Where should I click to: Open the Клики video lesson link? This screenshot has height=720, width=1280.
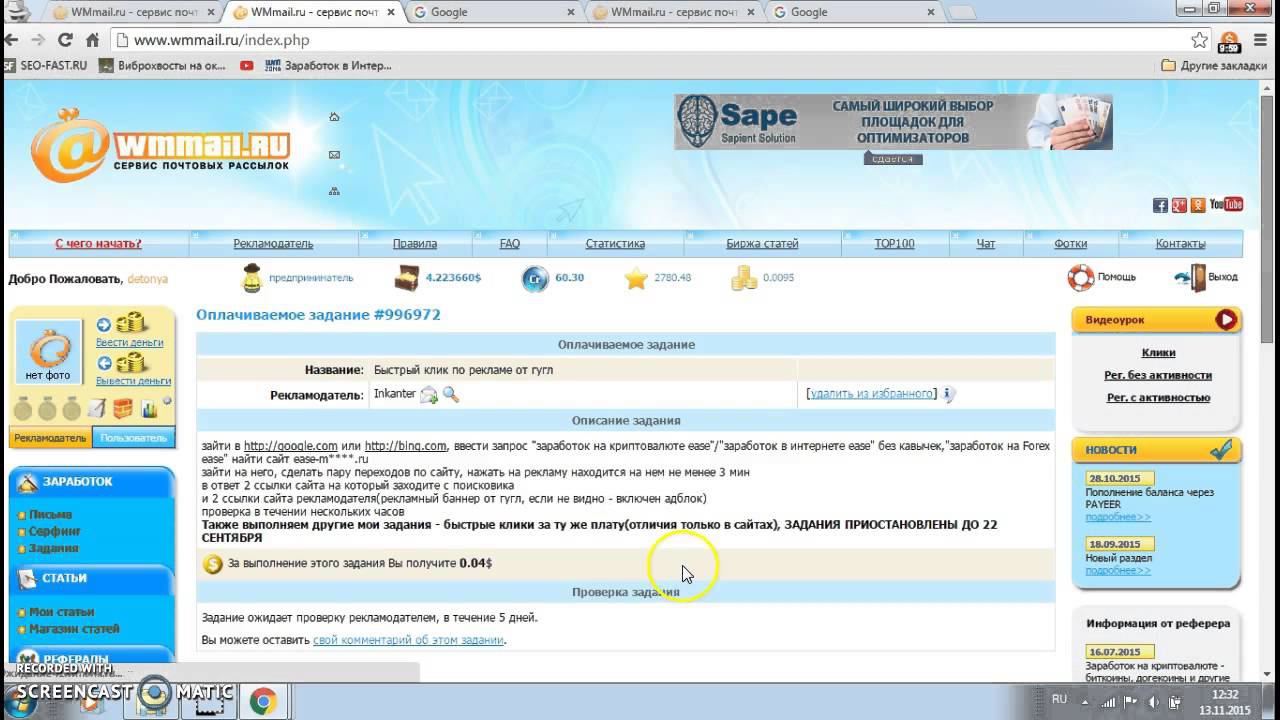1158,352
